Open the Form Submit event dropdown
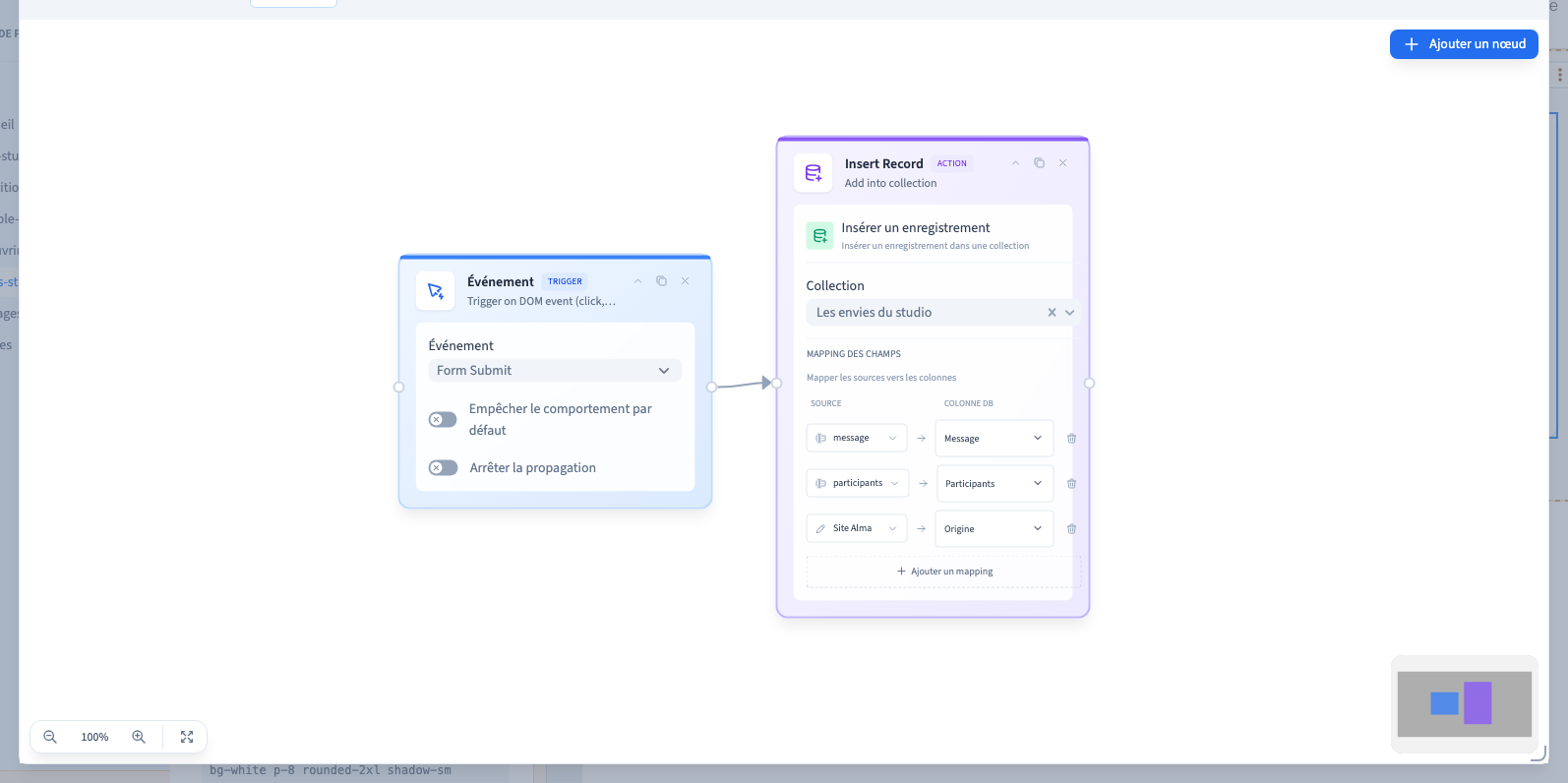The height and width of the screenshot is (783, 1568). (555, 371)
